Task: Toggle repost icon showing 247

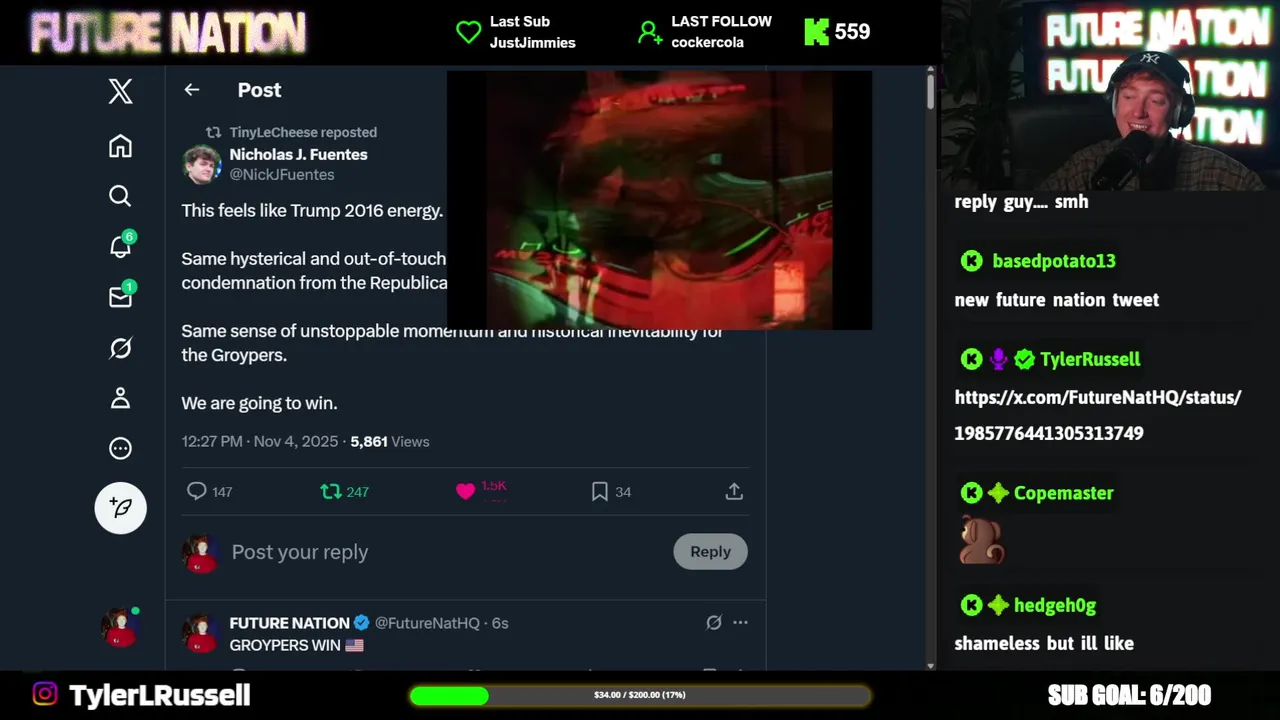Action: tap(331, 491)
